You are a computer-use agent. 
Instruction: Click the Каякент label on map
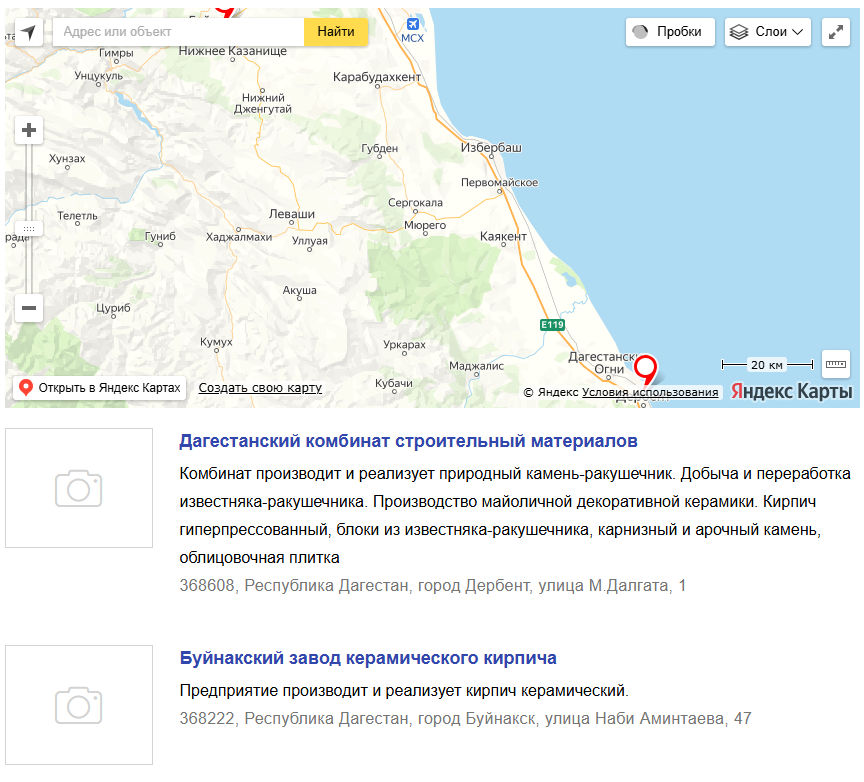point(503,236)
